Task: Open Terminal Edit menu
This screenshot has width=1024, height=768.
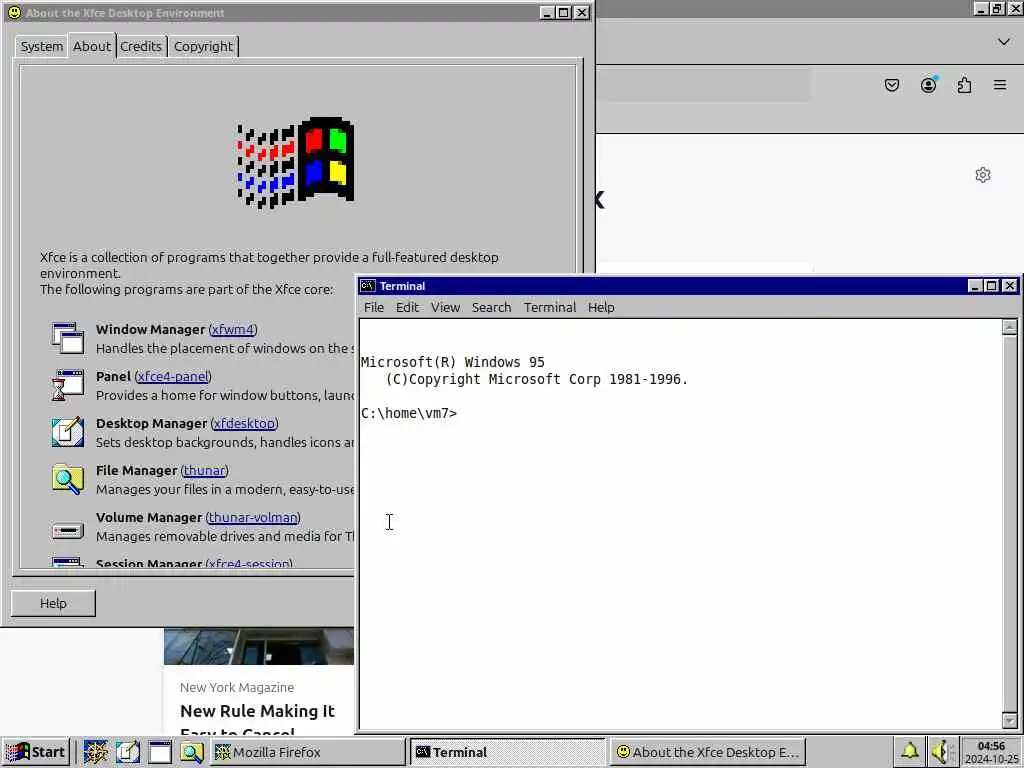Action: click(x=407, y=308)
